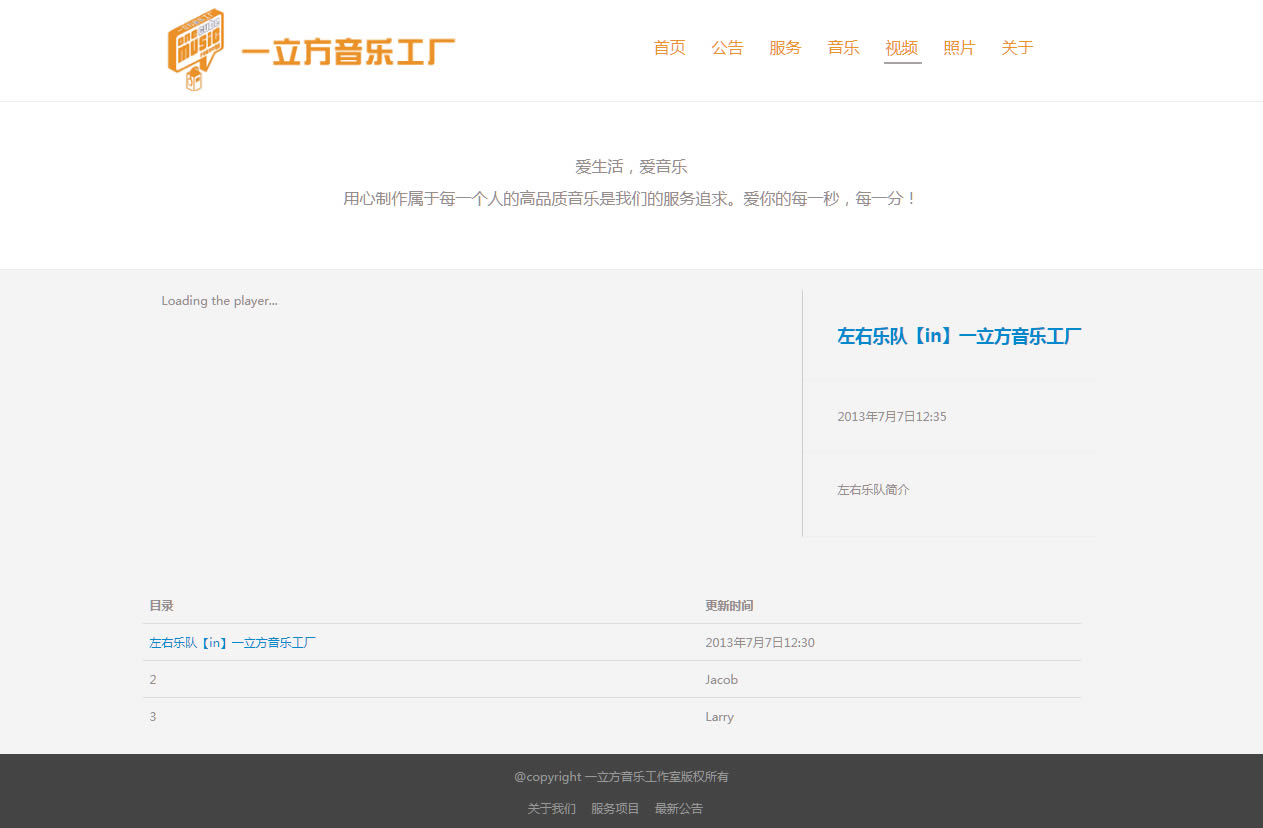This screenshot has width=1263, height=828.
Task: Visit the 关于 page from the top menu
Action: [x=1017, y=48]
